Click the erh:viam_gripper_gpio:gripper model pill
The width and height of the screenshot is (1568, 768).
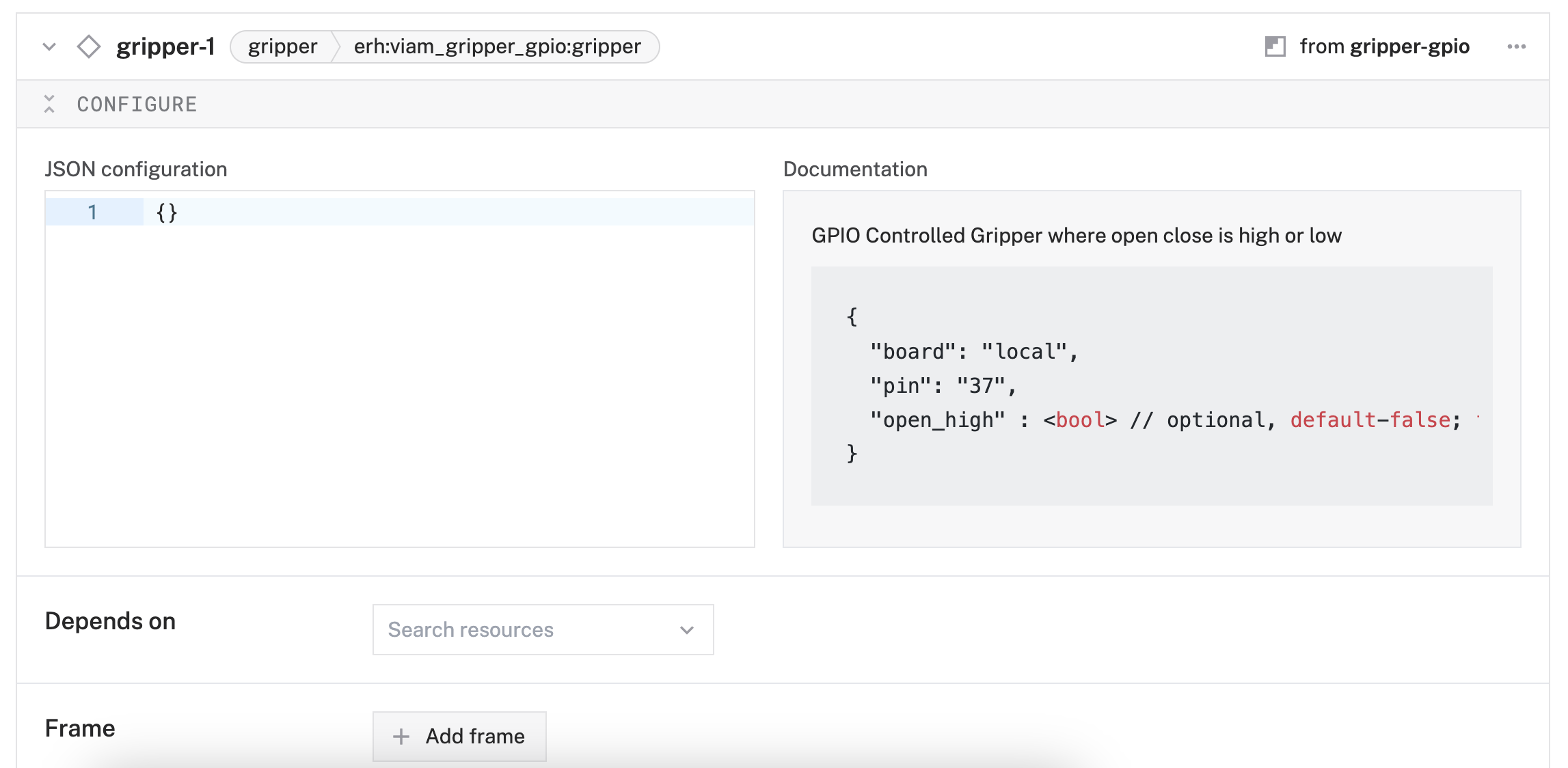[497, 46]
